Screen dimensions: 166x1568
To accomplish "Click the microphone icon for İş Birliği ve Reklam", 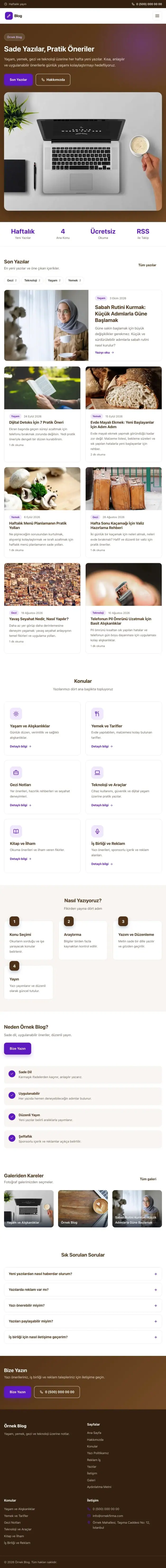I will pyautogui.click(x=97, y=832).
